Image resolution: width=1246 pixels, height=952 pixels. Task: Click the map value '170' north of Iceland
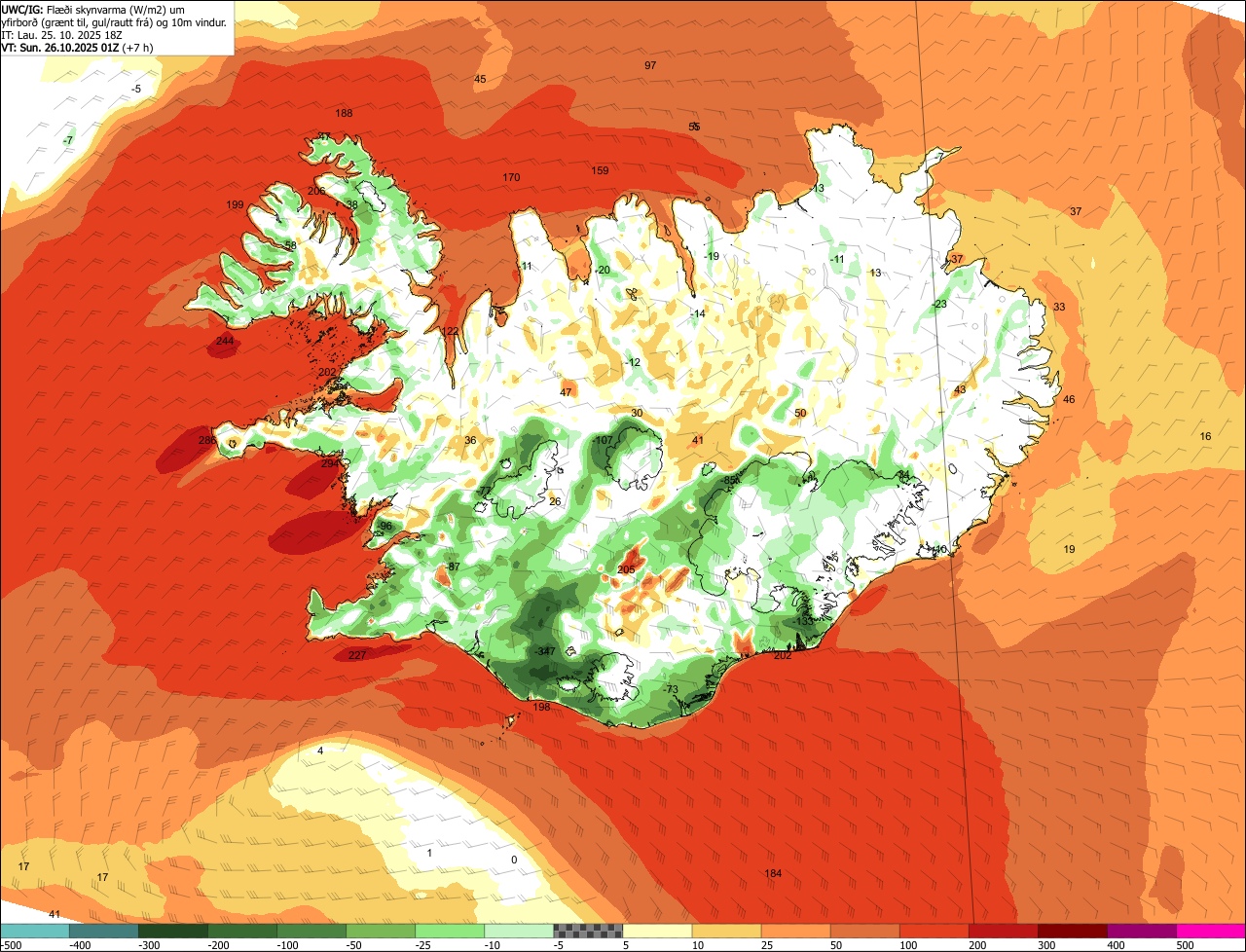pos(511,177)
